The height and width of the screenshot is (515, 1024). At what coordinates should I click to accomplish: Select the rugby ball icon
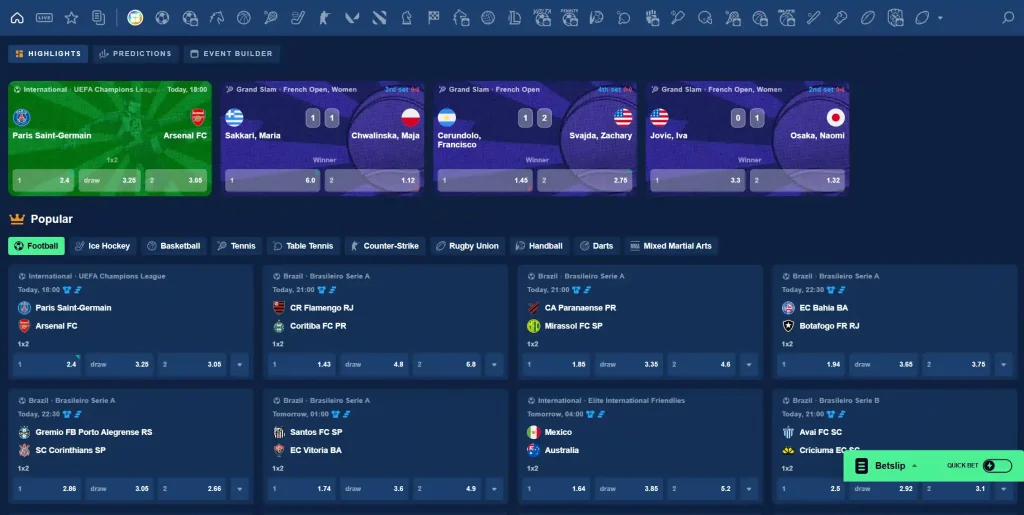point(867,18)
